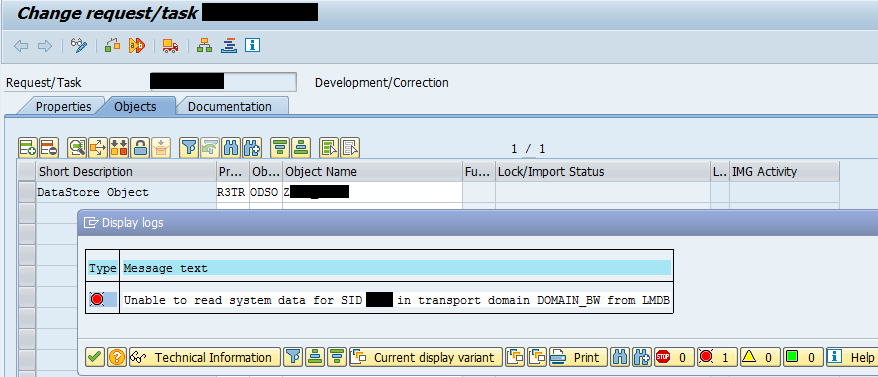This screenshot has width=878, height=377.
Task: Click the Select Layout icon with green lines
Action: click(329, 148)
